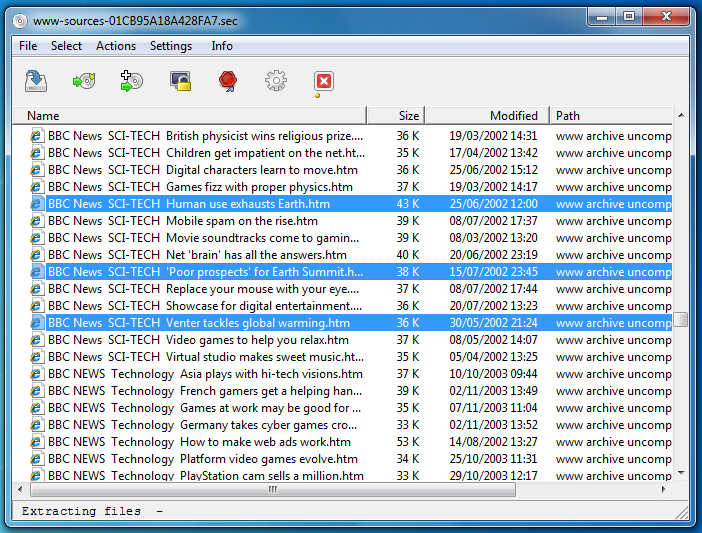Click file icon for Children get impatient row
The height and width of the screenshot is (533, 702).
point(37,153)
